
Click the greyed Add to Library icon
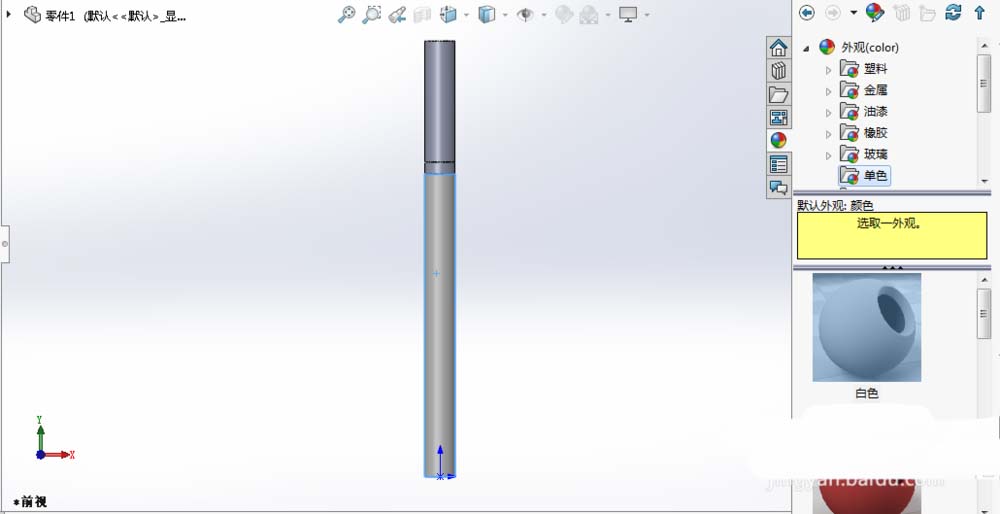pos(901,12)
